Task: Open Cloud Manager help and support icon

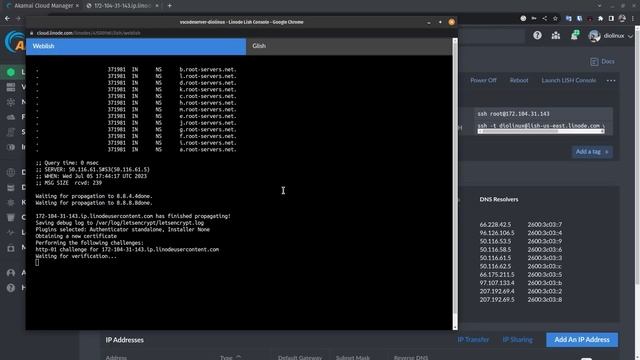Action: click(x=537, y=36)
